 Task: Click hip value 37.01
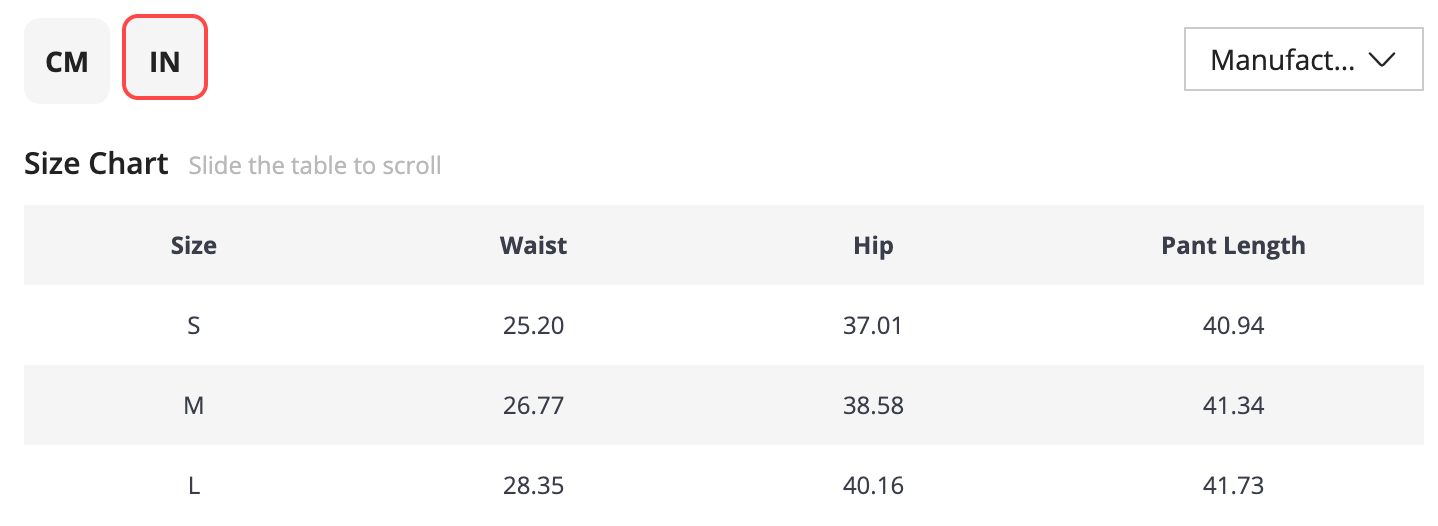pyautogui.click(x=873, y=325)
